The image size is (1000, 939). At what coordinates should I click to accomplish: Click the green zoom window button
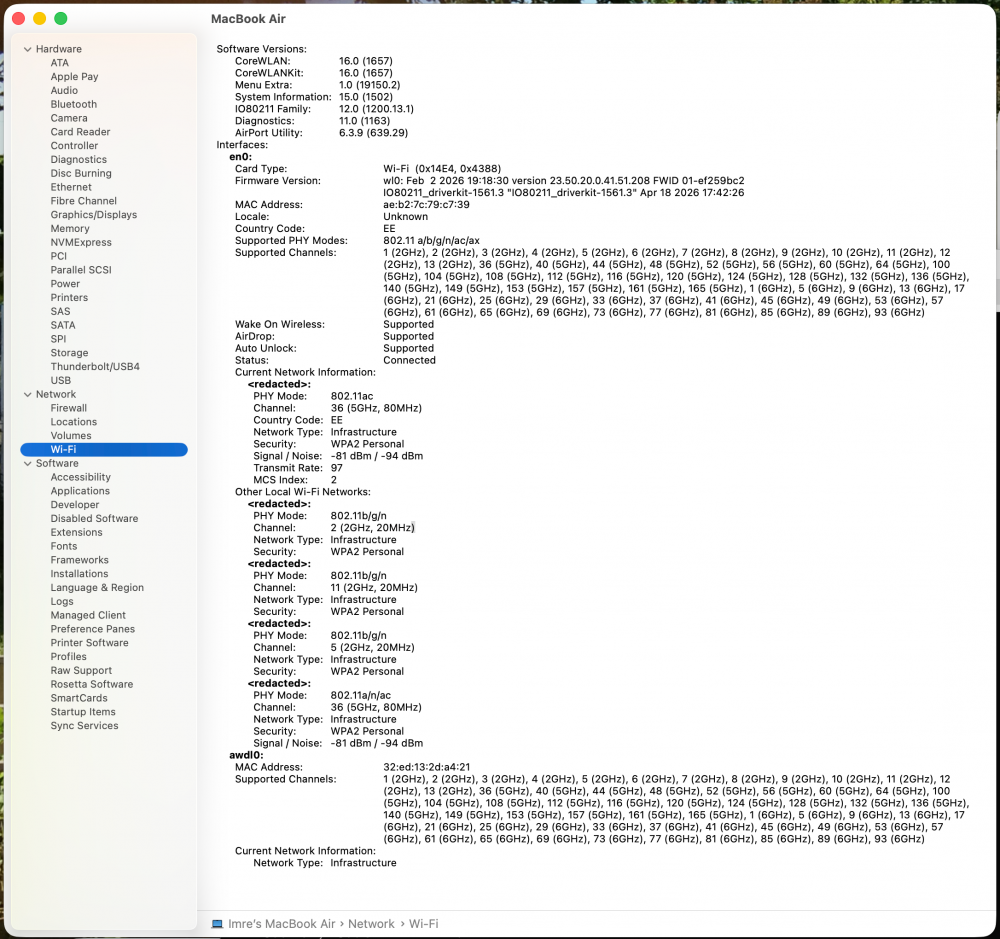[x=61, y=18]
